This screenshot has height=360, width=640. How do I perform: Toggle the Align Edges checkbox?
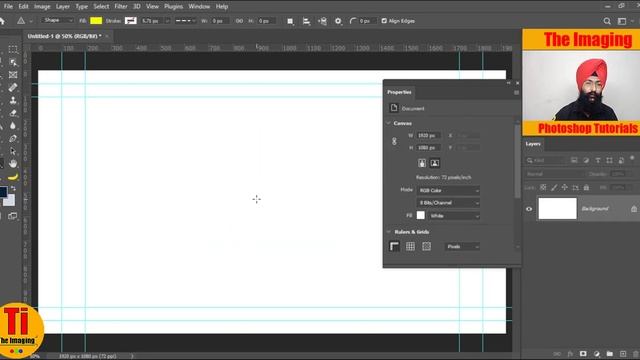tap(384, 21)
